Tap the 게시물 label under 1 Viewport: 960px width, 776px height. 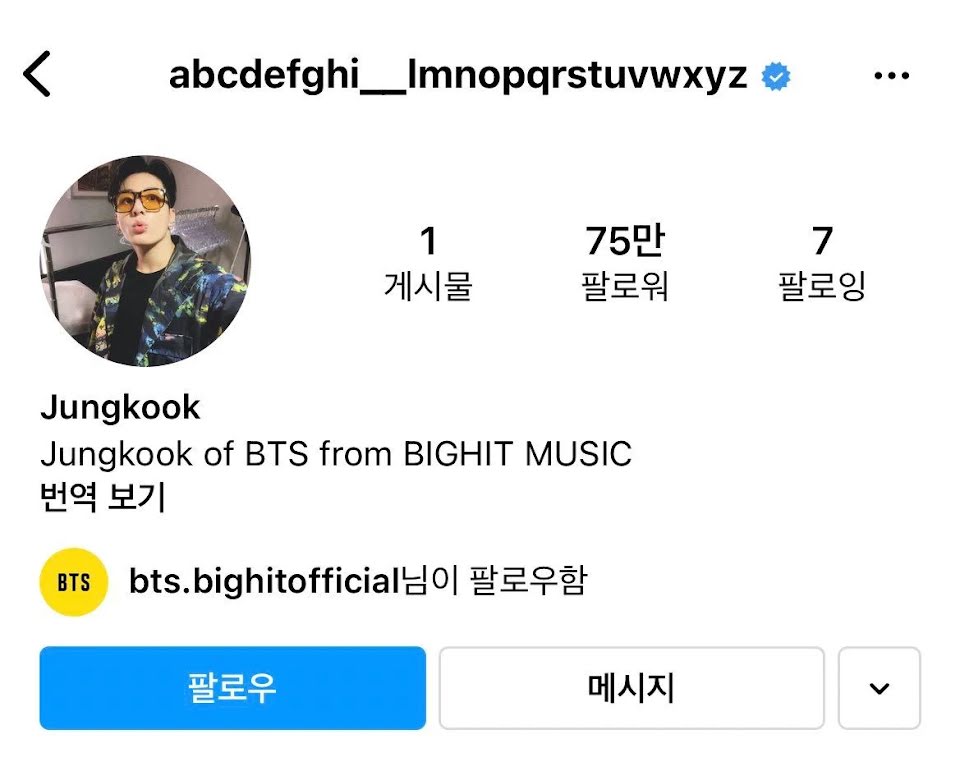click(428, 287)
